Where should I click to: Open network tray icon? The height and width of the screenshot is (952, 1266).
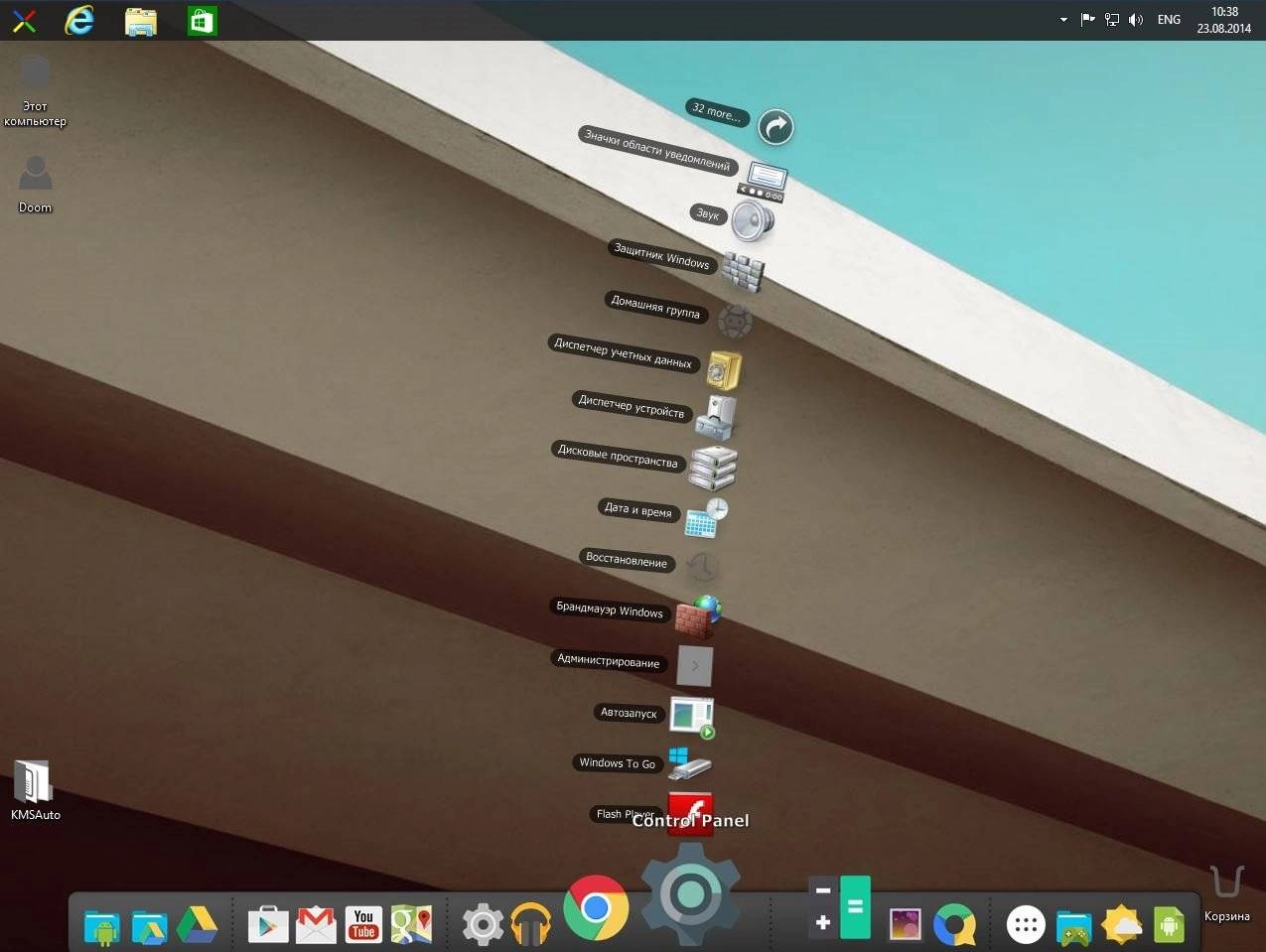pyautogui.click(x=1112, y=20)
